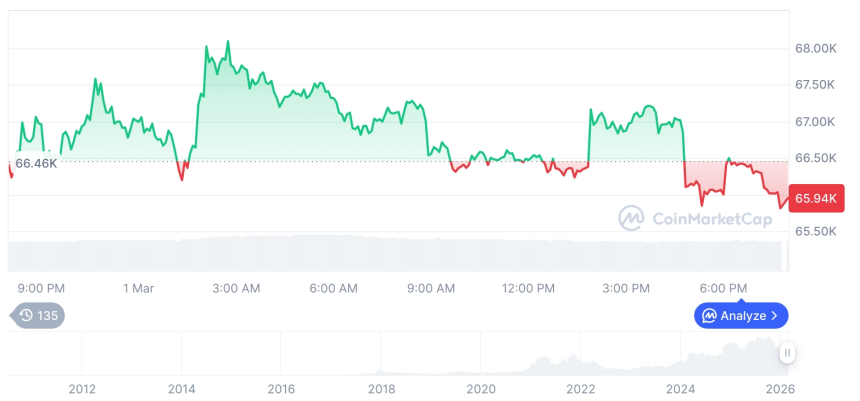
Task: Open the Analyze button
Action: [741, 316]
